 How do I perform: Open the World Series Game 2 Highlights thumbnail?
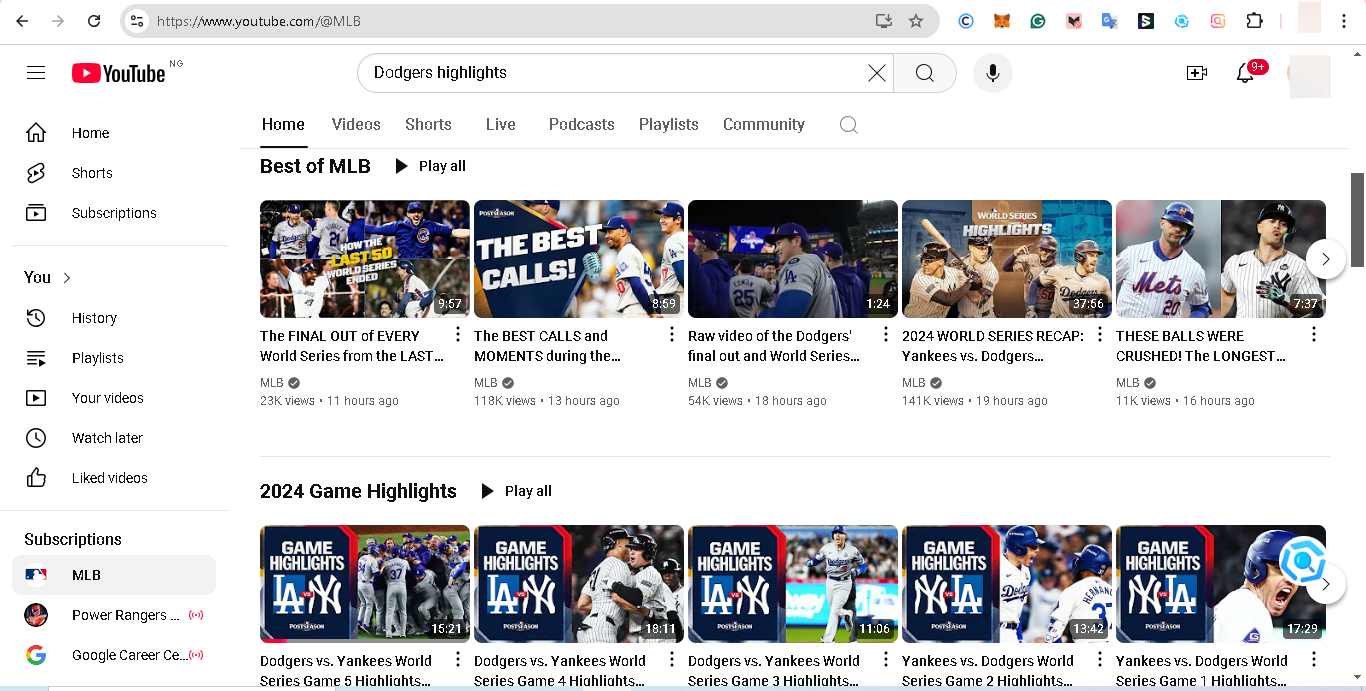pos(1007,584)
